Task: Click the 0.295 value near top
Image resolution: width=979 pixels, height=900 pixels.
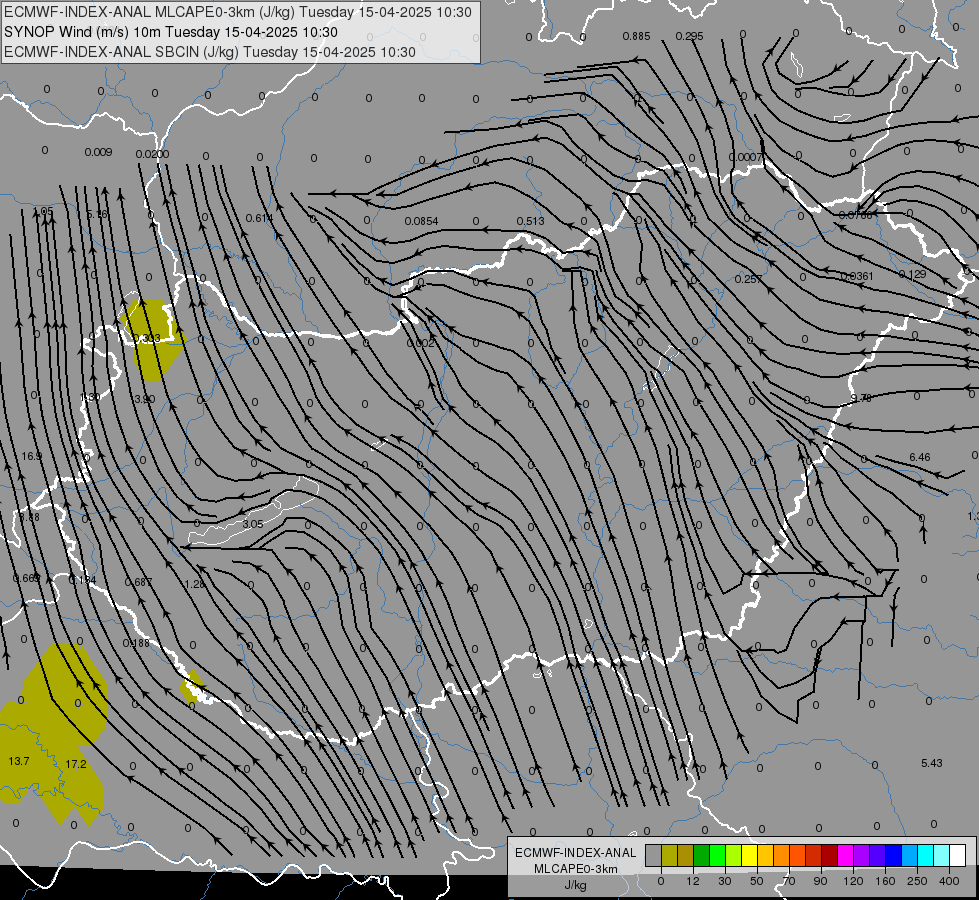Action: coord(689,36)
